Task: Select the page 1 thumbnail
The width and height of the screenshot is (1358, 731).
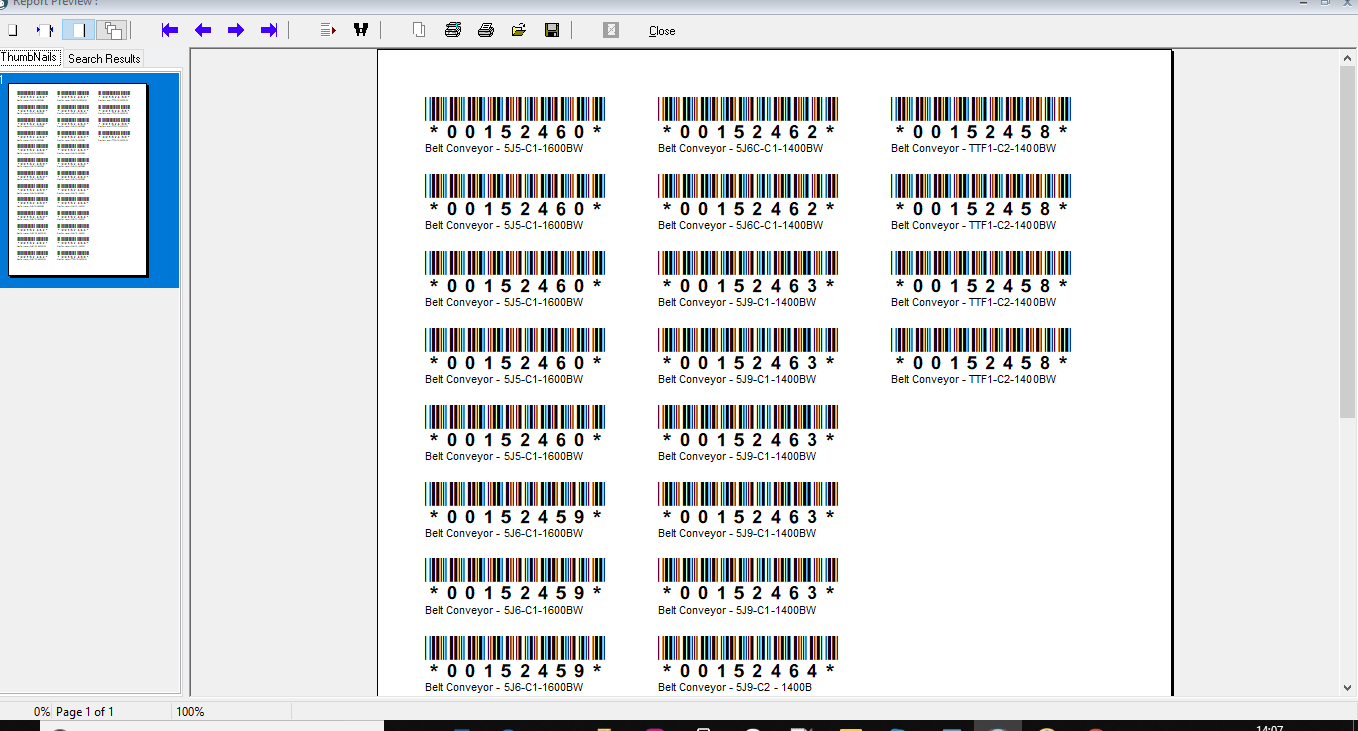Action: click(78, 179)
